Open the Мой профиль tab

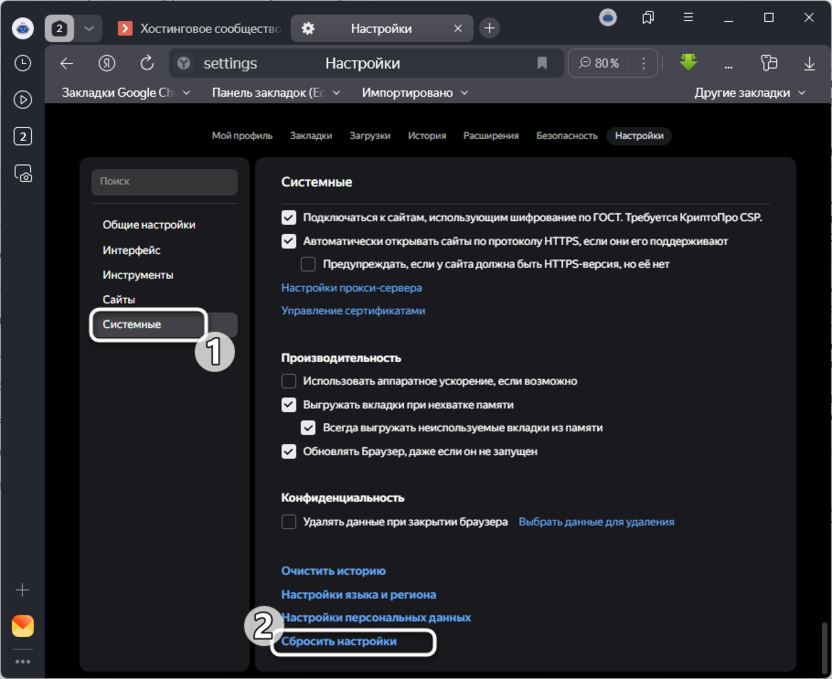242,136
